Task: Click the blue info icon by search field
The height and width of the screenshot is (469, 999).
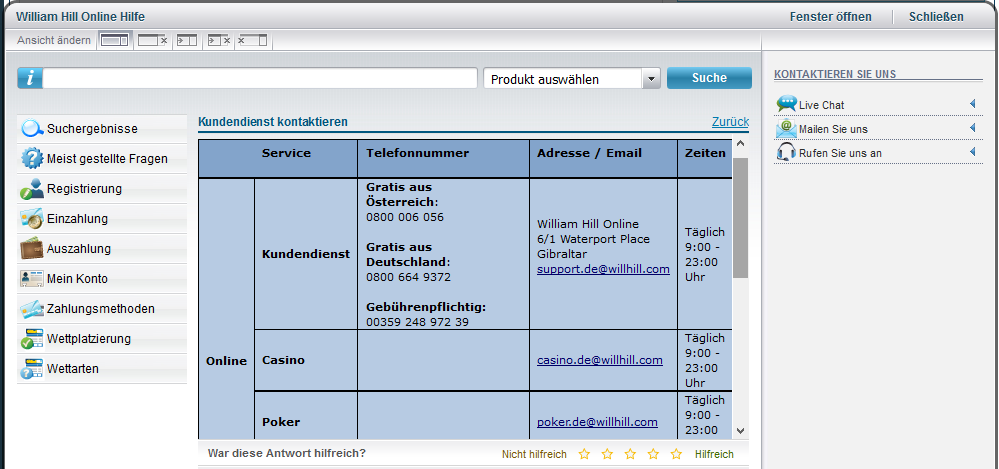Action: tap(30, 78)
